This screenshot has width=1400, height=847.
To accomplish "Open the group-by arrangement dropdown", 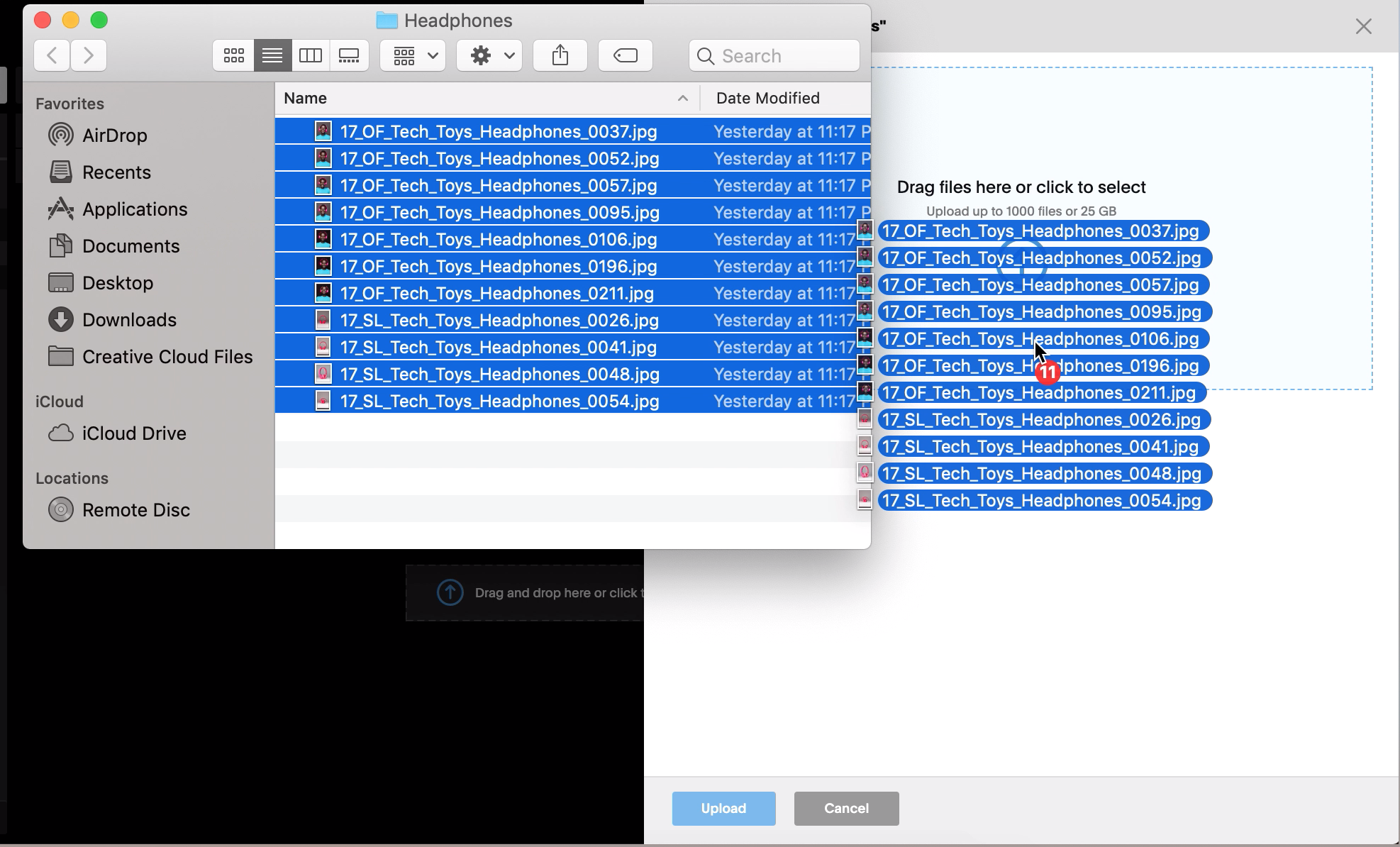I will tap(413, 55).
